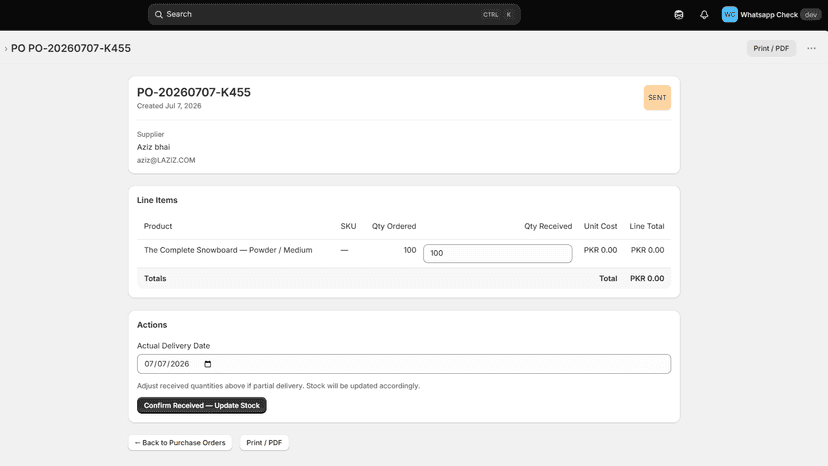Screen dimensions: 828x466
Task: Open the calendar picker icon in delivery date
Action: tap(208, 364)
